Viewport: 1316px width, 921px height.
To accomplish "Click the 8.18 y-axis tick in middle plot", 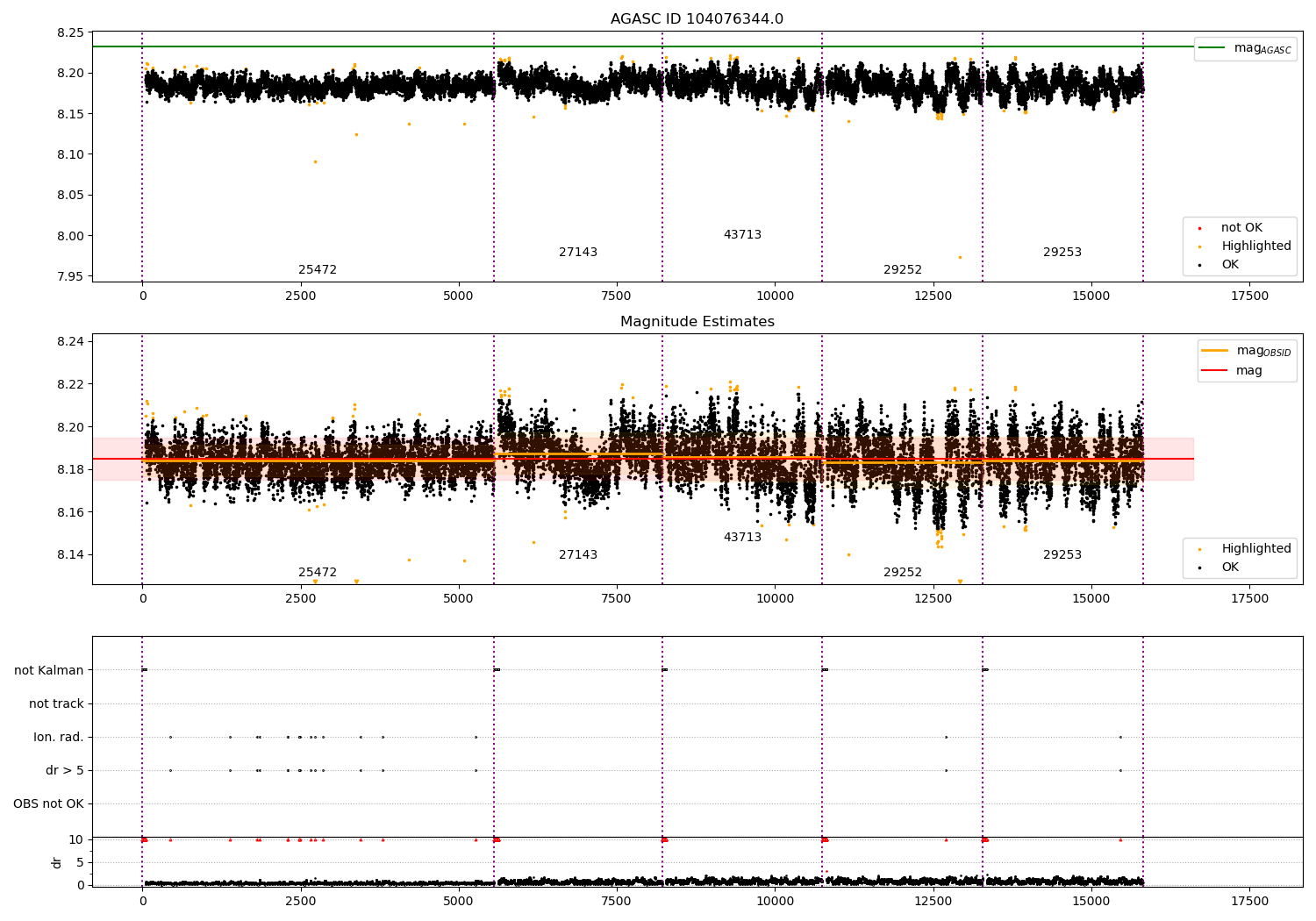I will pyautogui.click(x=70, y=470).
